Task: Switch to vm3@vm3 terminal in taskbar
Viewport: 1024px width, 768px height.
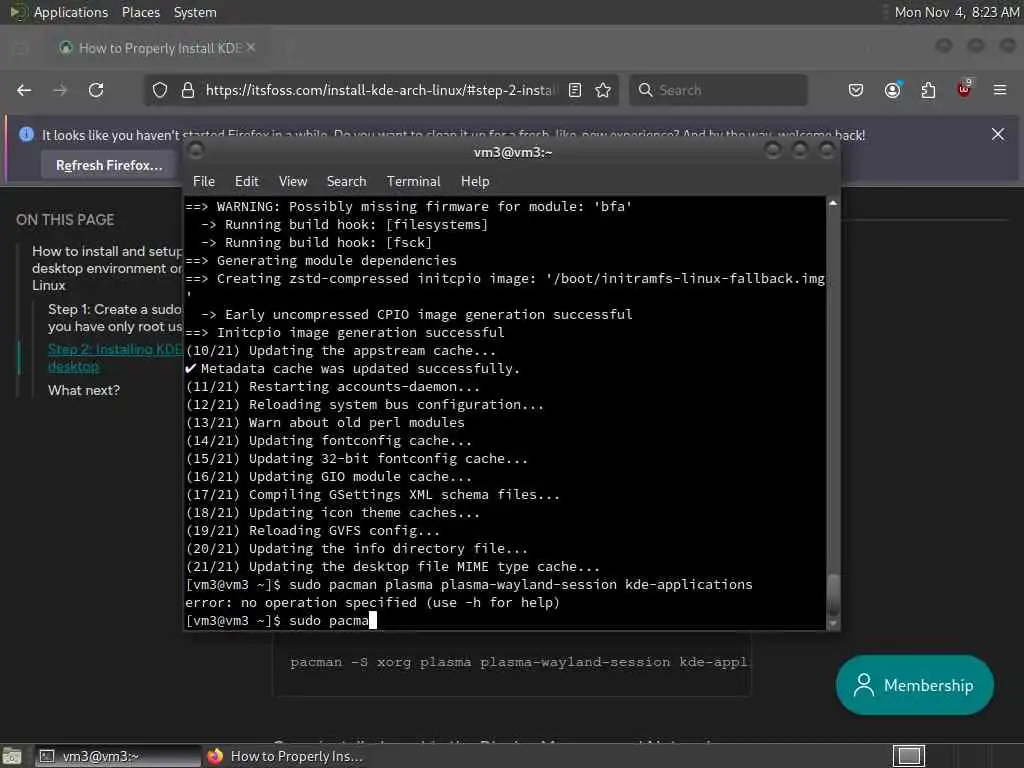Action: point(118,756)
